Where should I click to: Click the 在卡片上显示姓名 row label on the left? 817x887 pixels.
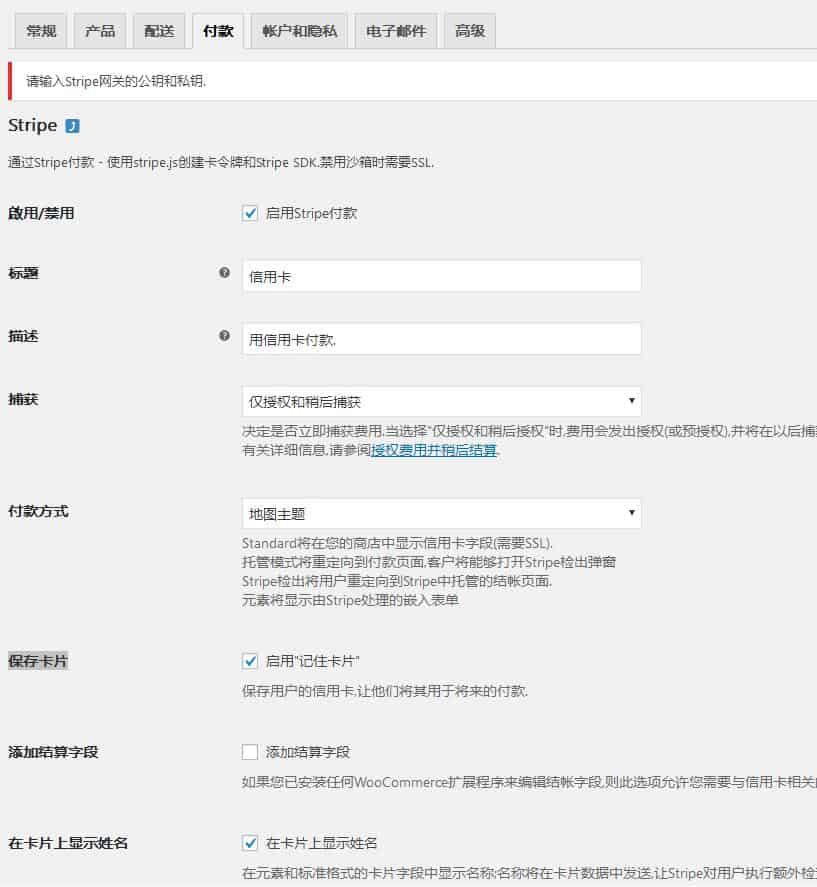click(68, 843)
